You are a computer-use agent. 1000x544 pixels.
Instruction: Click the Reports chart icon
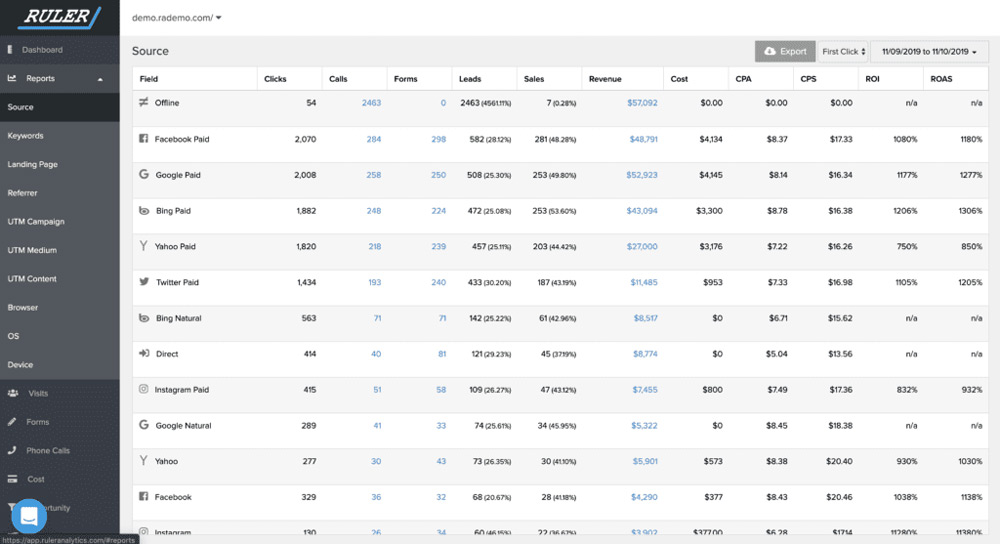(11, 78)
